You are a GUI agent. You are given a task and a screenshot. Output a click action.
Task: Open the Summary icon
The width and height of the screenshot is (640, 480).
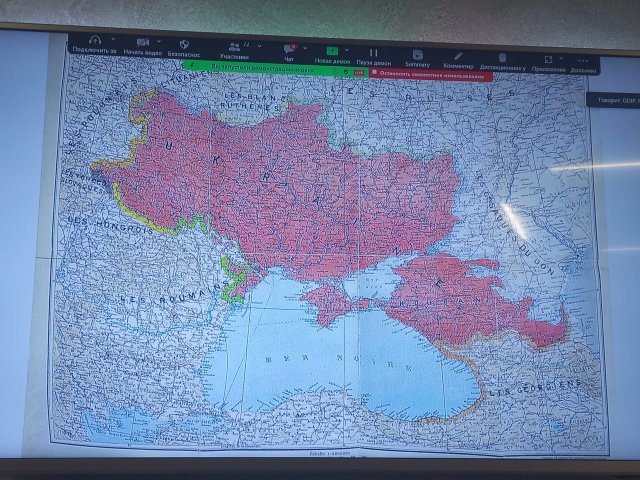click(418, 52)
